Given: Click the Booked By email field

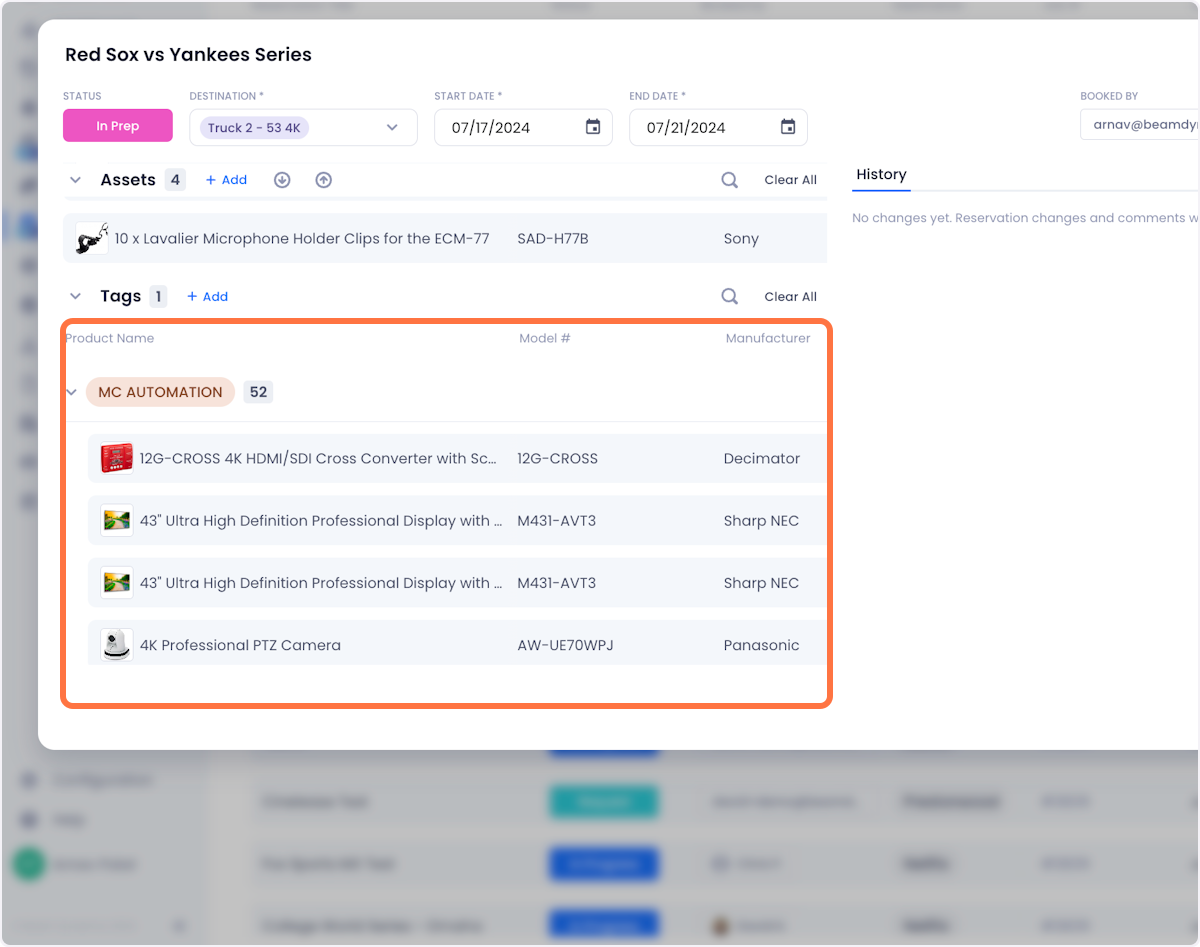Looking at the screenshot, I should click(x=1140, y=125).
